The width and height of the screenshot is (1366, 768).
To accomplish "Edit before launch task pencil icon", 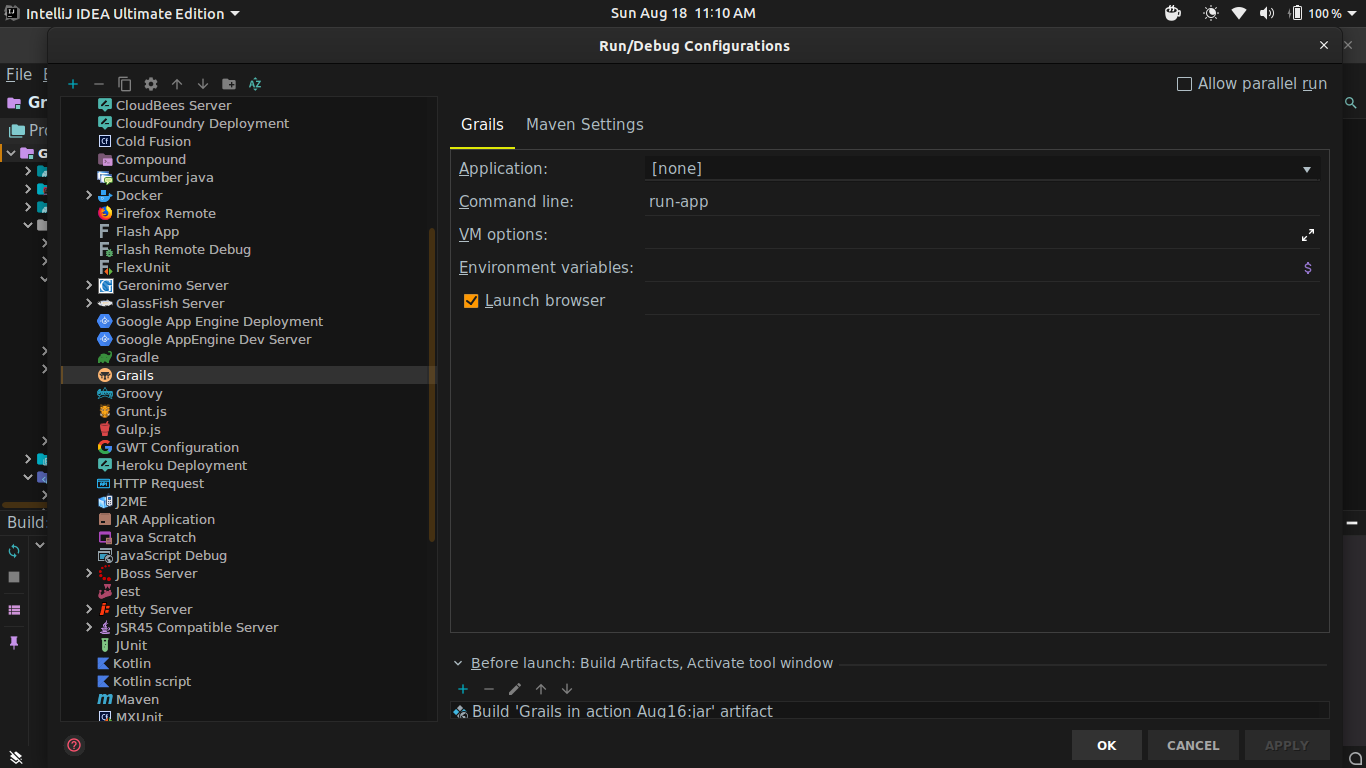I will click(x=515, y=689).
